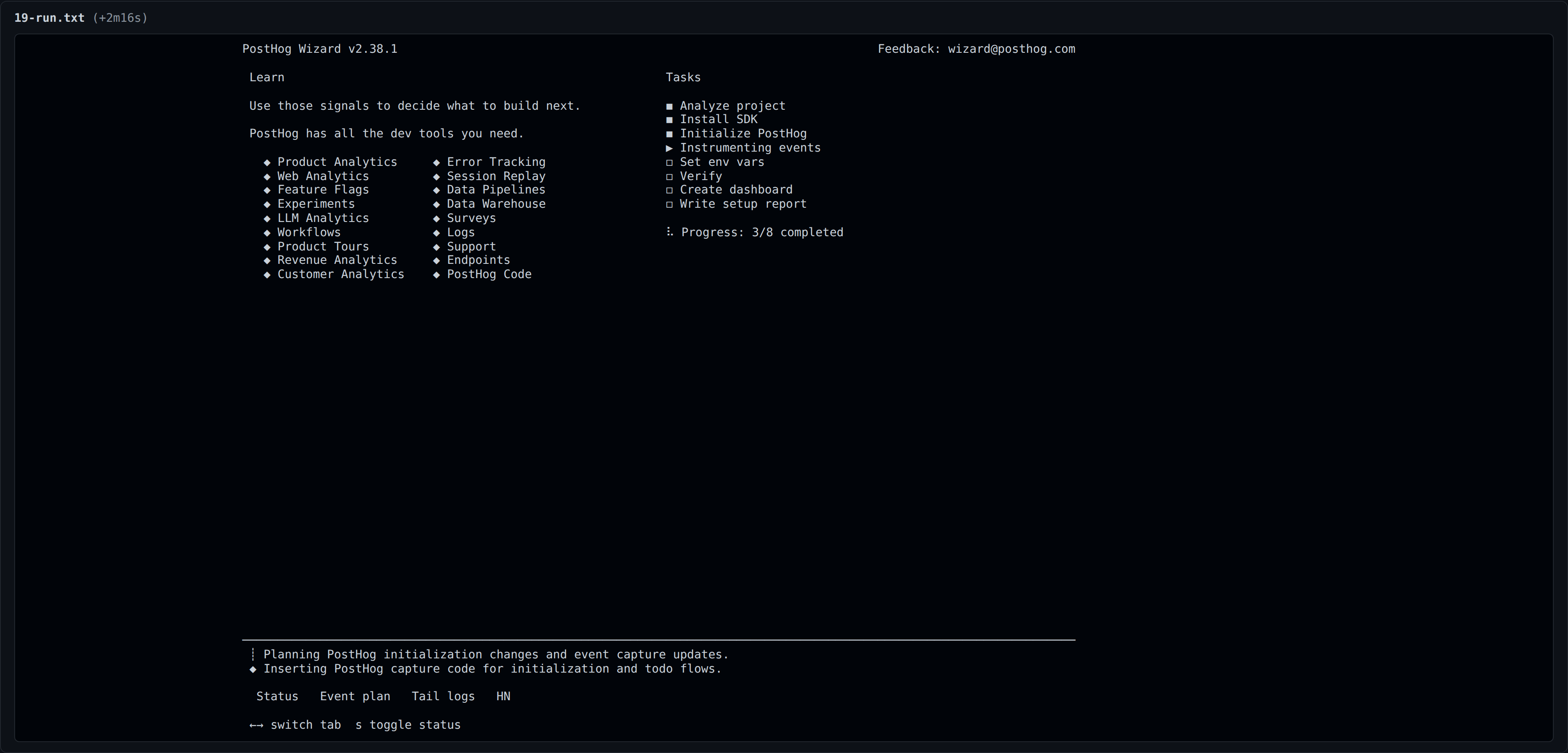Image resolution: width=1568 pixels, height=753 pixels.
Task: Click the empty checkbox beside Verify
Action: tap(670, 177)
